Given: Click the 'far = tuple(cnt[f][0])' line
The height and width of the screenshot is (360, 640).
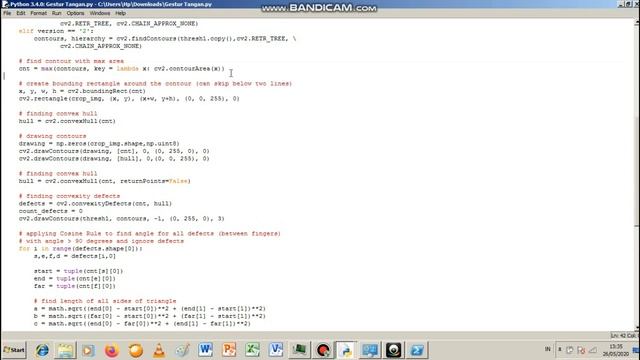Looking at the screenshot, I should click(75, 286).
